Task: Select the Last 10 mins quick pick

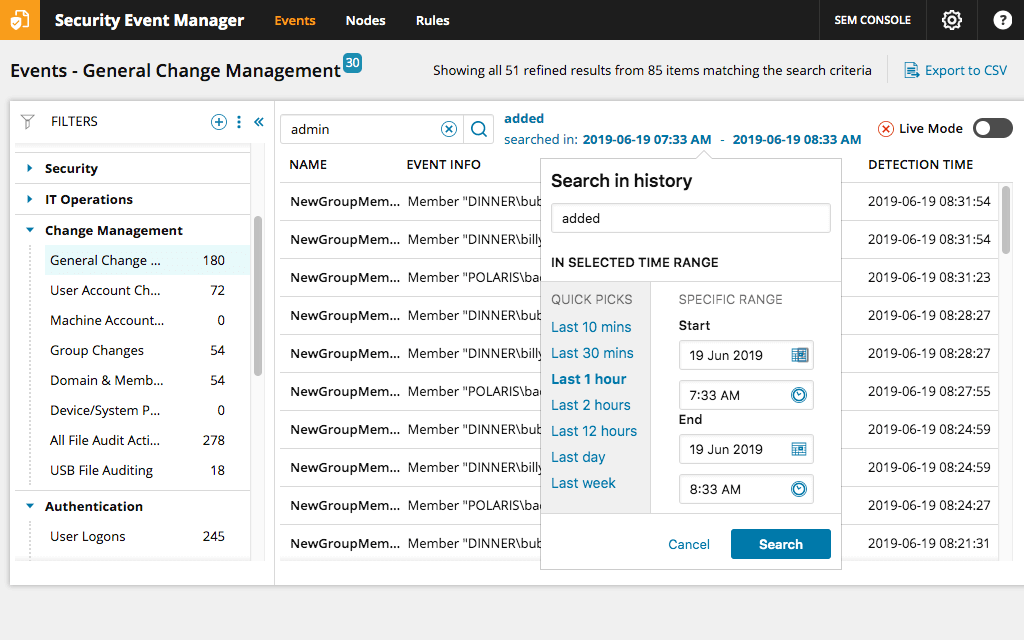Action: pyautogui.click(x=591, y=326)
